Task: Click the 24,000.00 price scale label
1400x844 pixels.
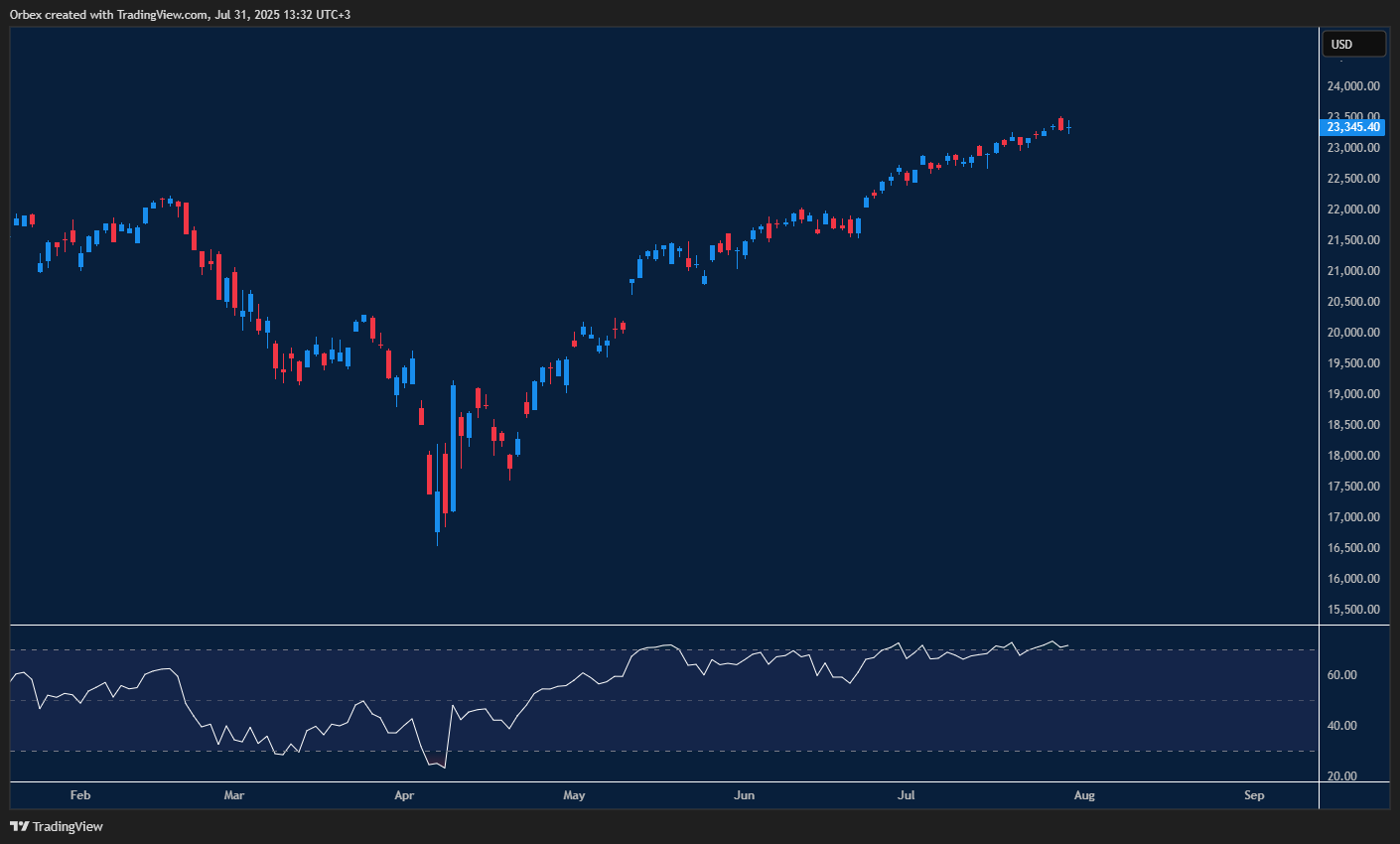Action: click(x=1352, y=86)
